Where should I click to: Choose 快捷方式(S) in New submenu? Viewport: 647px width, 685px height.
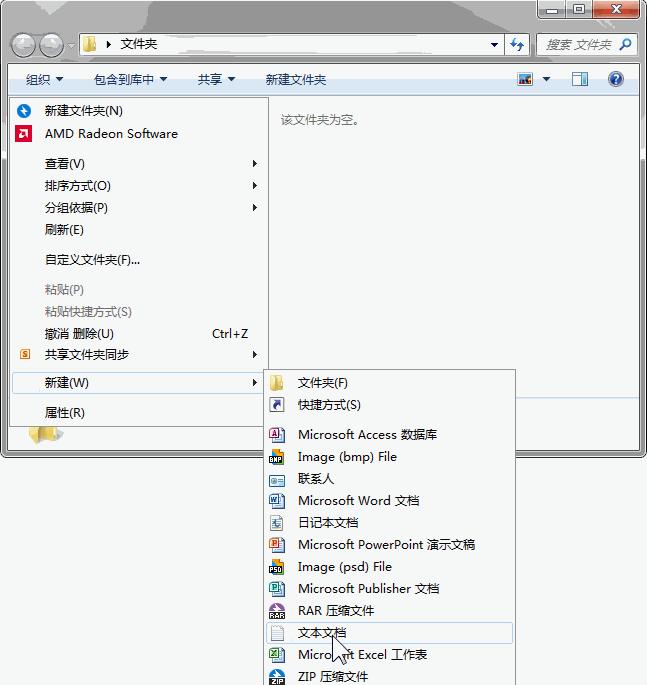[390, 405]
